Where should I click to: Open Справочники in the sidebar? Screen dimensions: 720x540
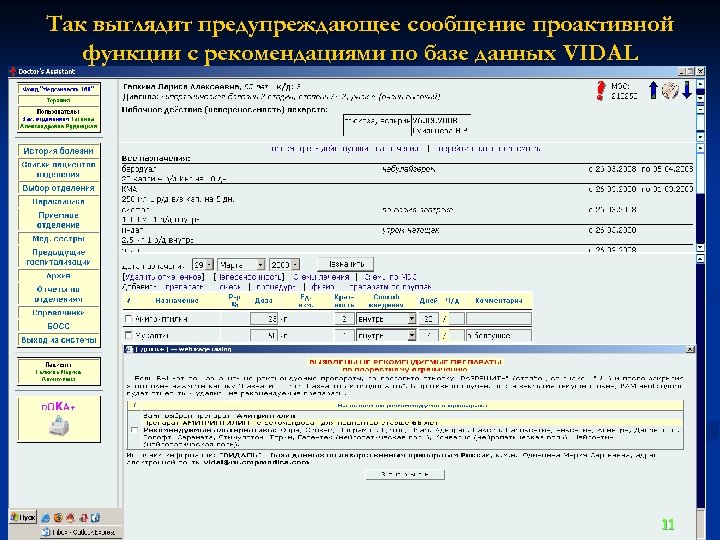pos(58,313)
